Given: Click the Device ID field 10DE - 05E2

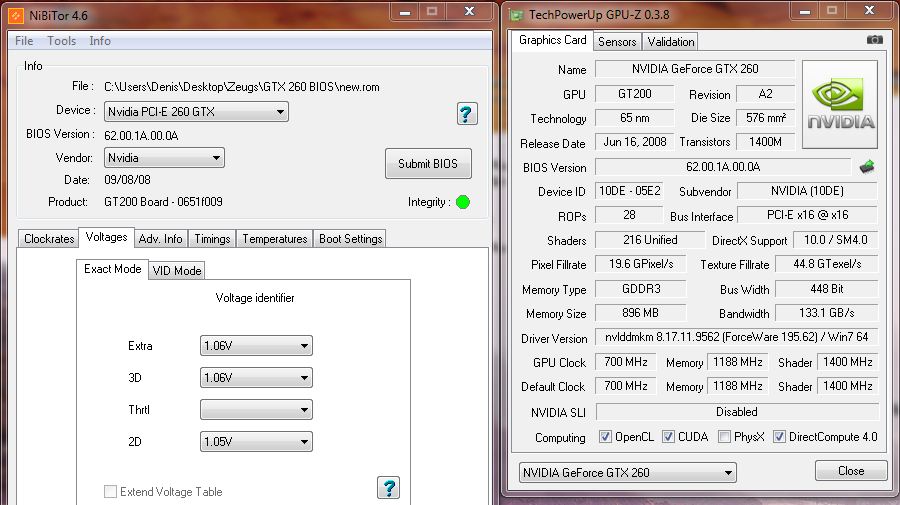Looking at the screenshot, I should pos(629,191).
